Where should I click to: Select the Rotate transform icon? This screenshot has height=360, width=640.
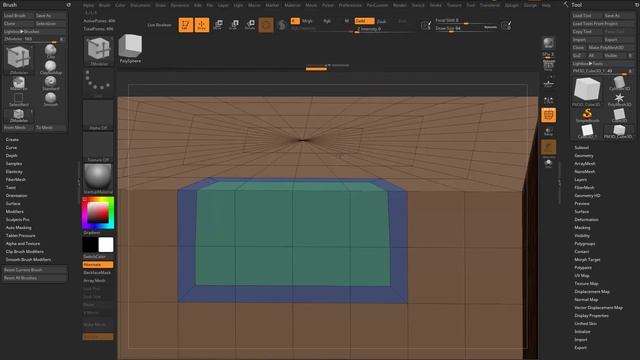tap(250, 24)
